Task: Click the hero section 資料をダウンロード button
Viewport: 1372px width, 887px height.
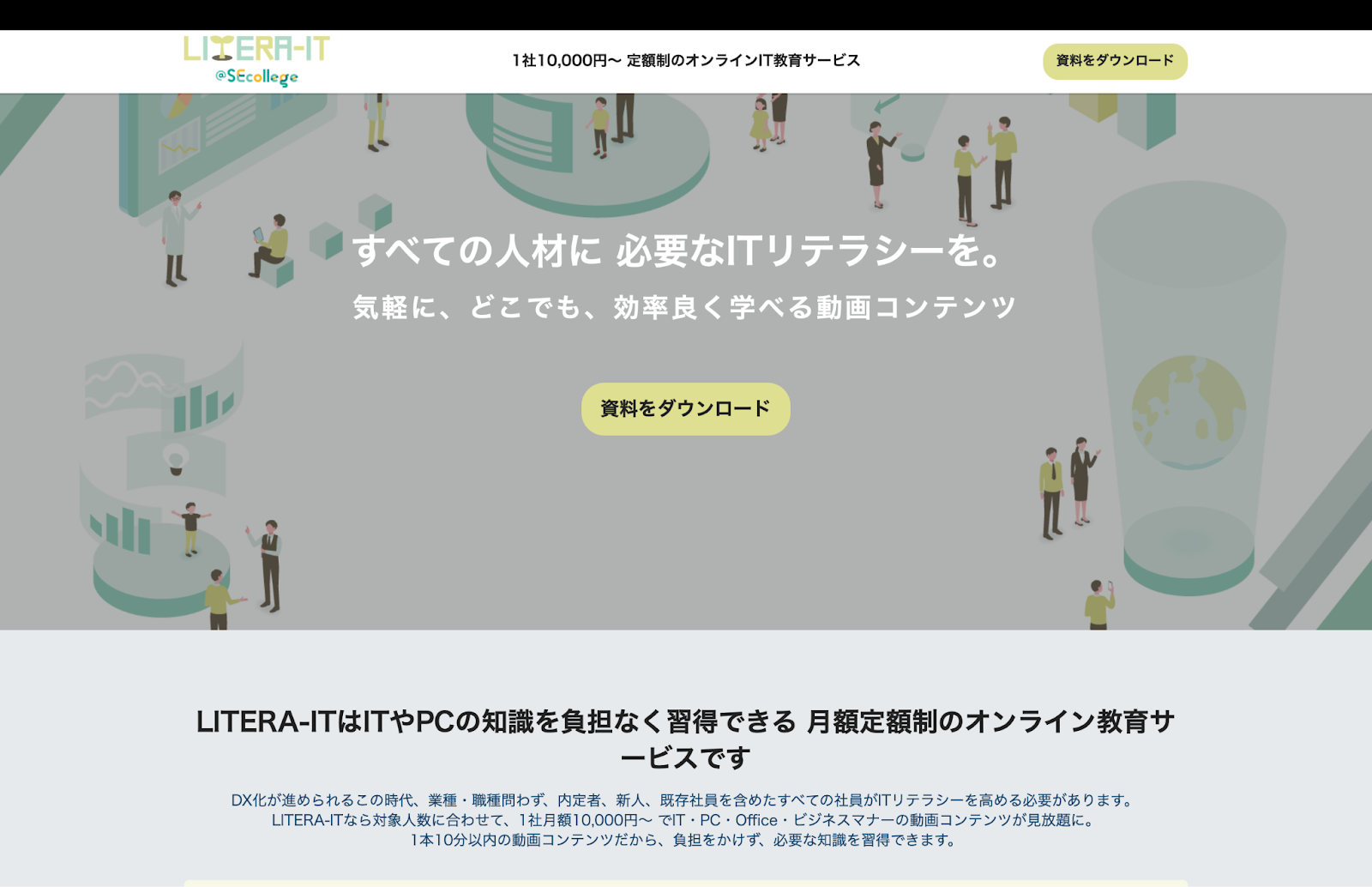Action: (x=685, y=408)
